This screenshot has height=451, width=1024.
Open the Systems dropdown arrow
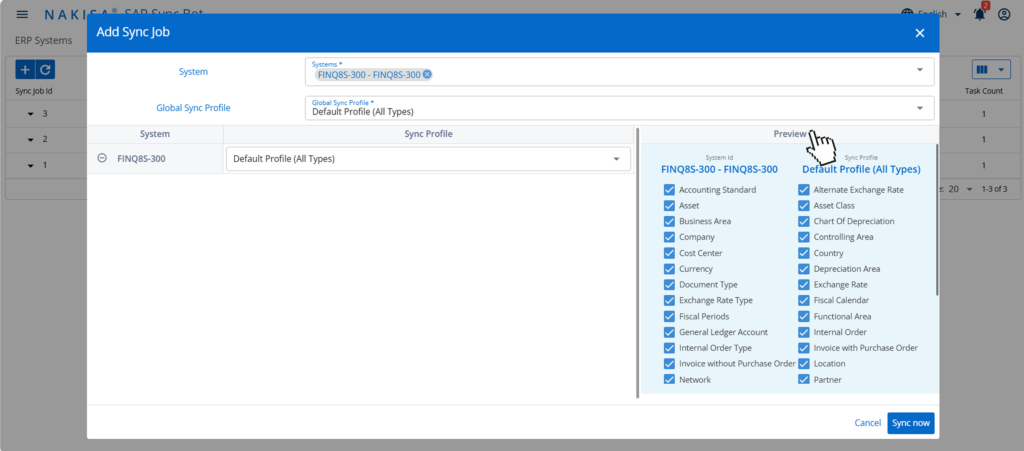click(x=920, y=70)
